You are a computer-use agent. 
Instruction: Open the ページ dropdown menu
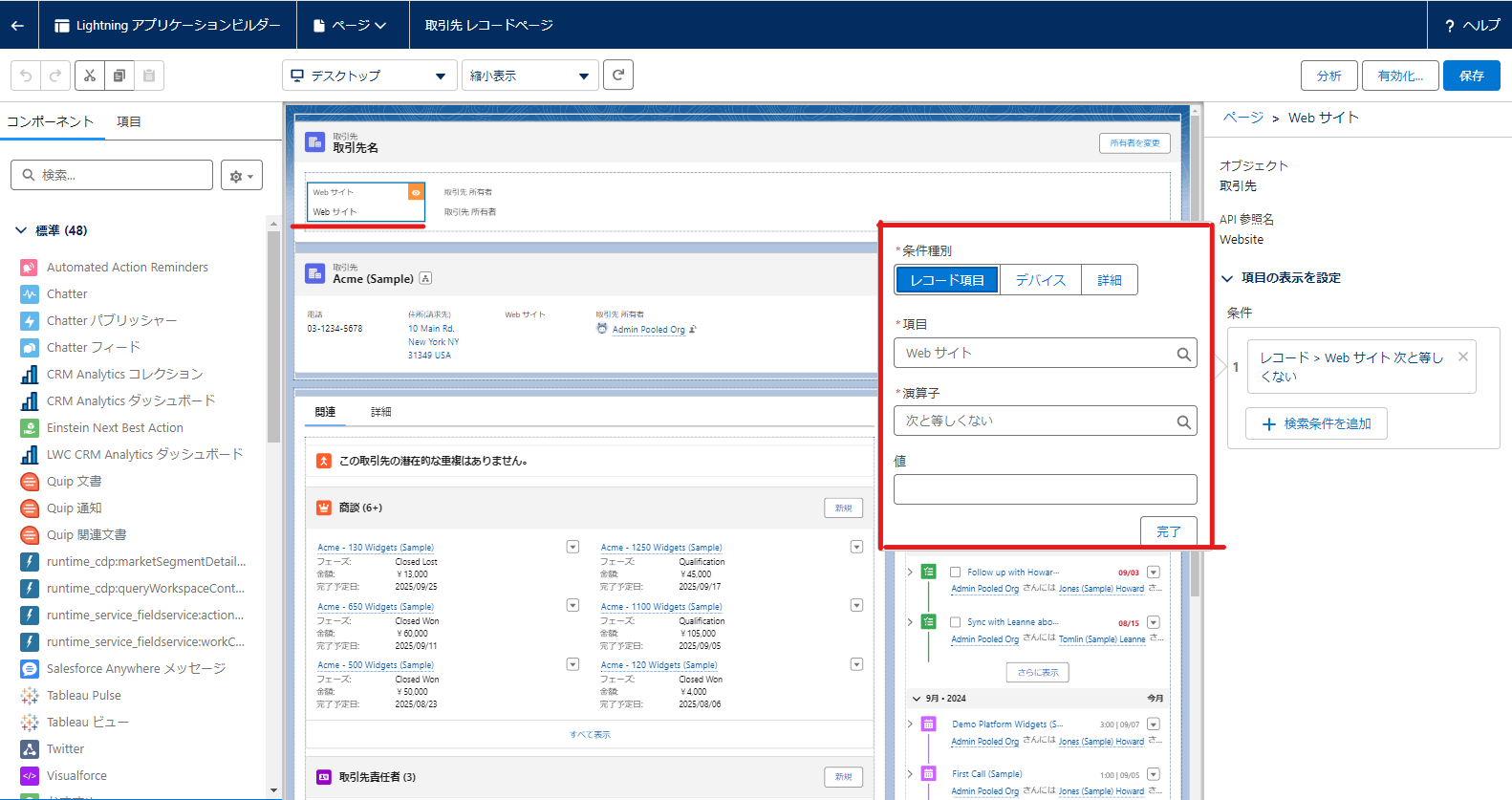351,25
